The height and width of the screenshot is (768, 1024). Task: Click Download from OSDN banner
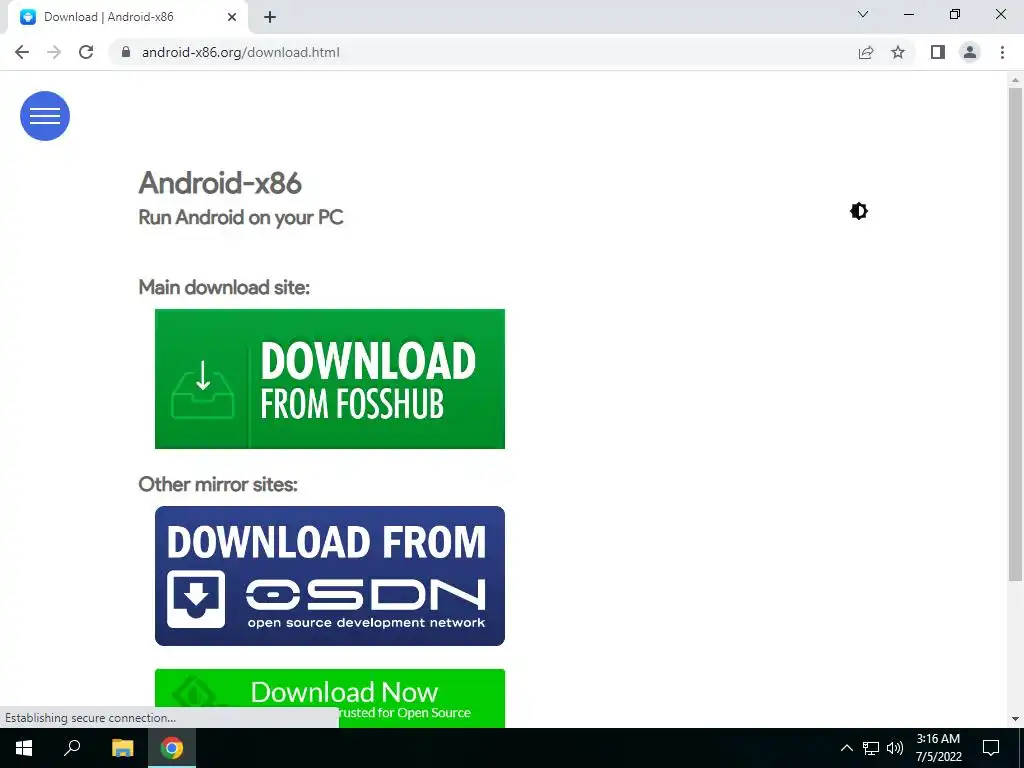point(330,576)
